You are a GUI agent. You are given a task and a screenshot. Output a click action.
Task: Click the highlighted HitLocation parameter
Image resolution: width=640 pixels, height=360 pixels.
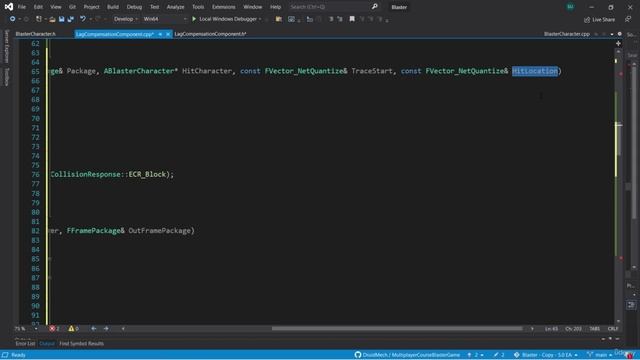(x=535, y=71)
